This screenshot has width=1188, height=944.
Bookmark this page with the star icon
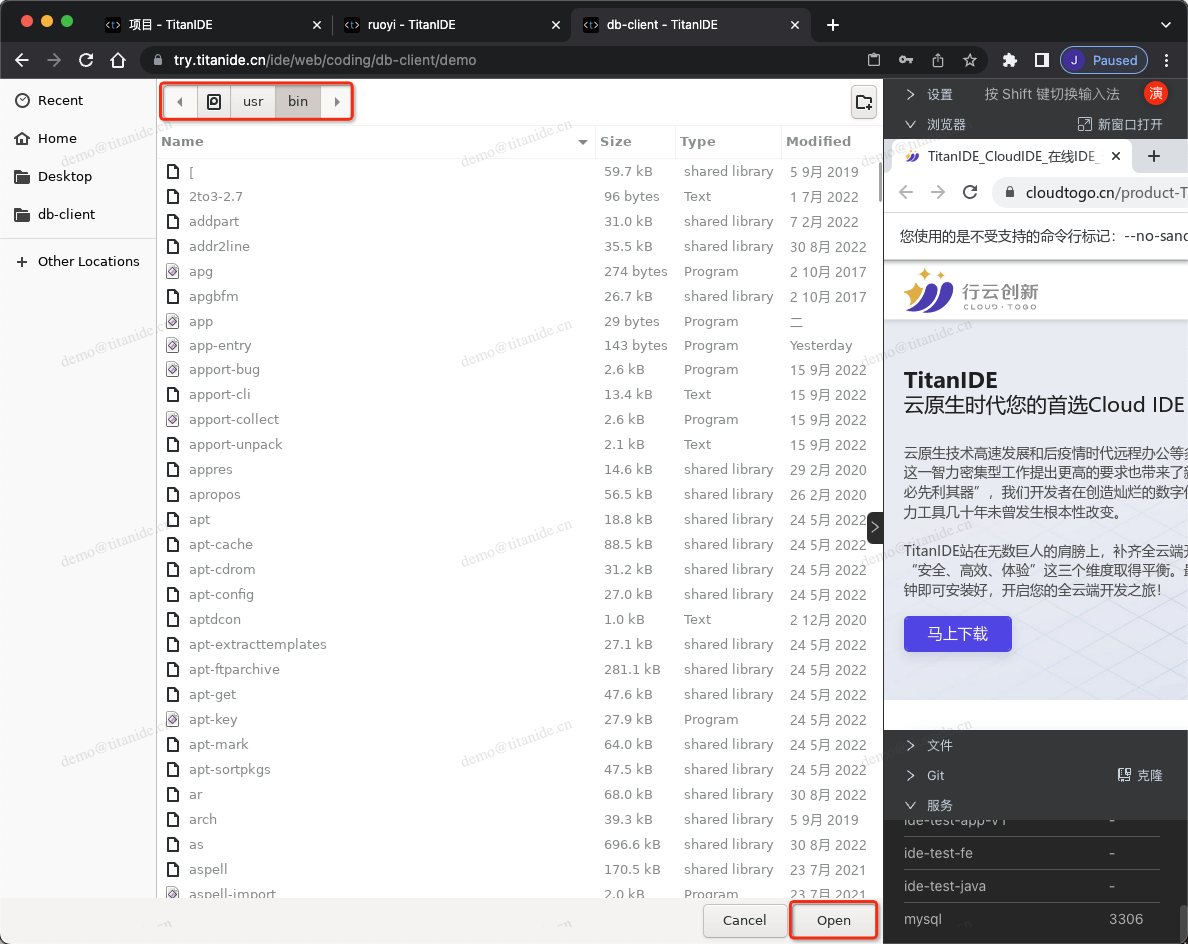pyautogui.click(x=969, y=60)
